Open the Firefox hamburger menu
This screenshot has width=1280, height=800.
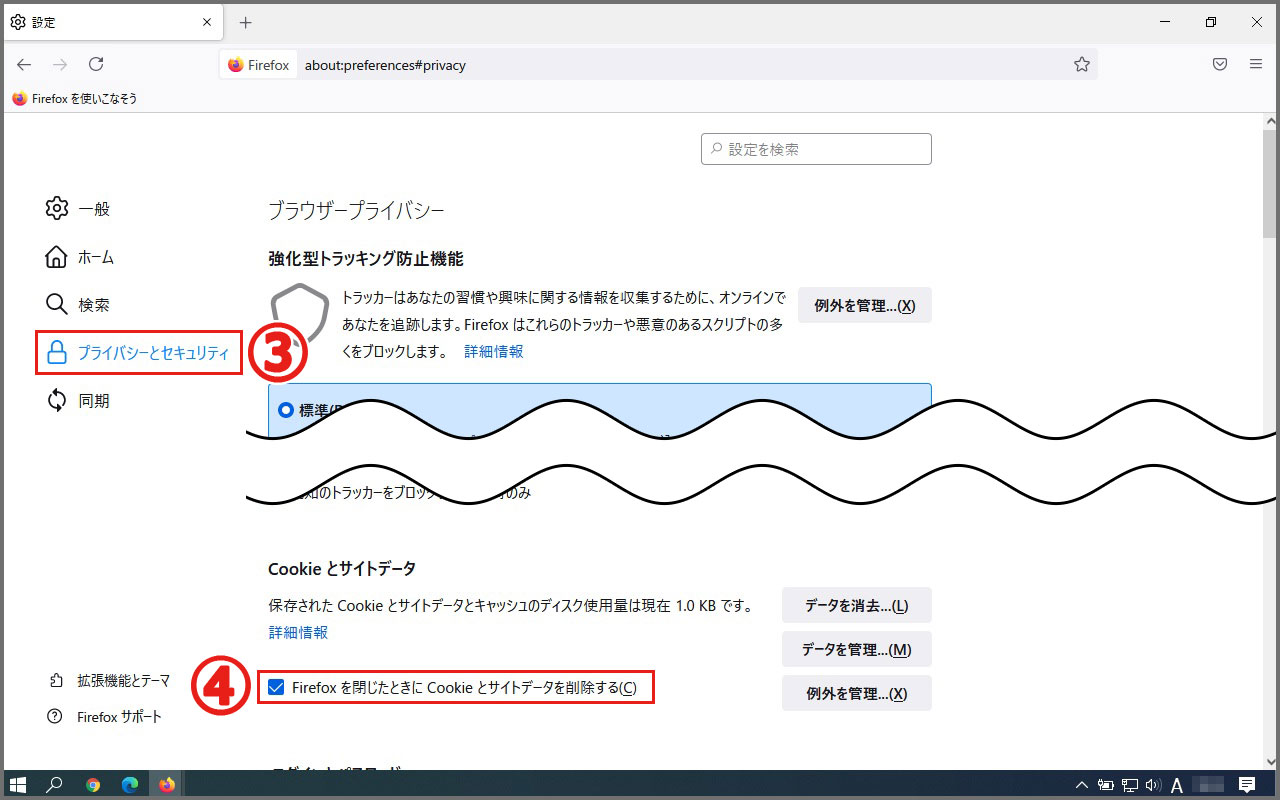1256,64
